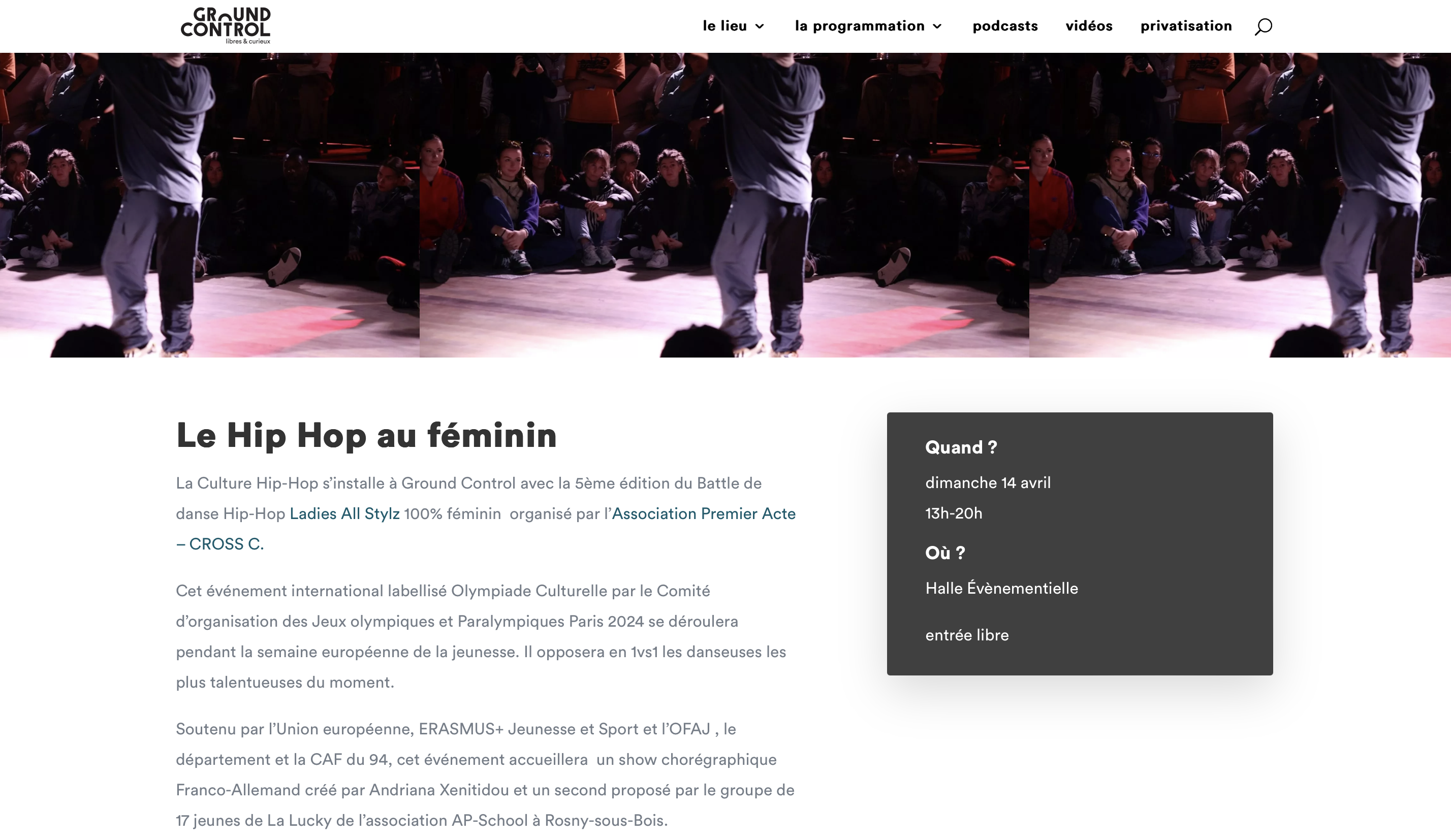The height and width of the screenshot is (840, 1451).
Task: Open the le lieu menu
Action: [x=724, y=26]
